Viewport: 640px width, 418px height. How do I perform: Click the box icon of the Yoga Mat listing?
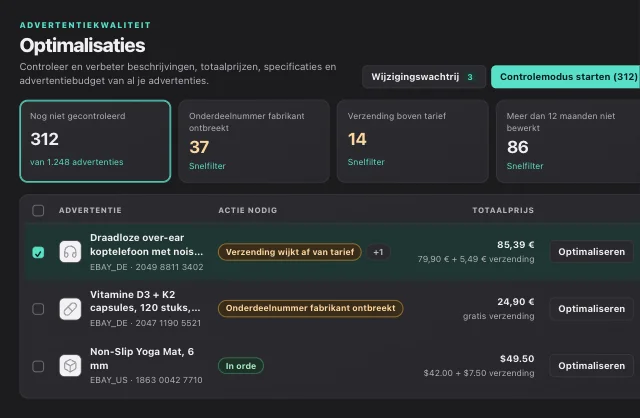[x=70, y=366]
